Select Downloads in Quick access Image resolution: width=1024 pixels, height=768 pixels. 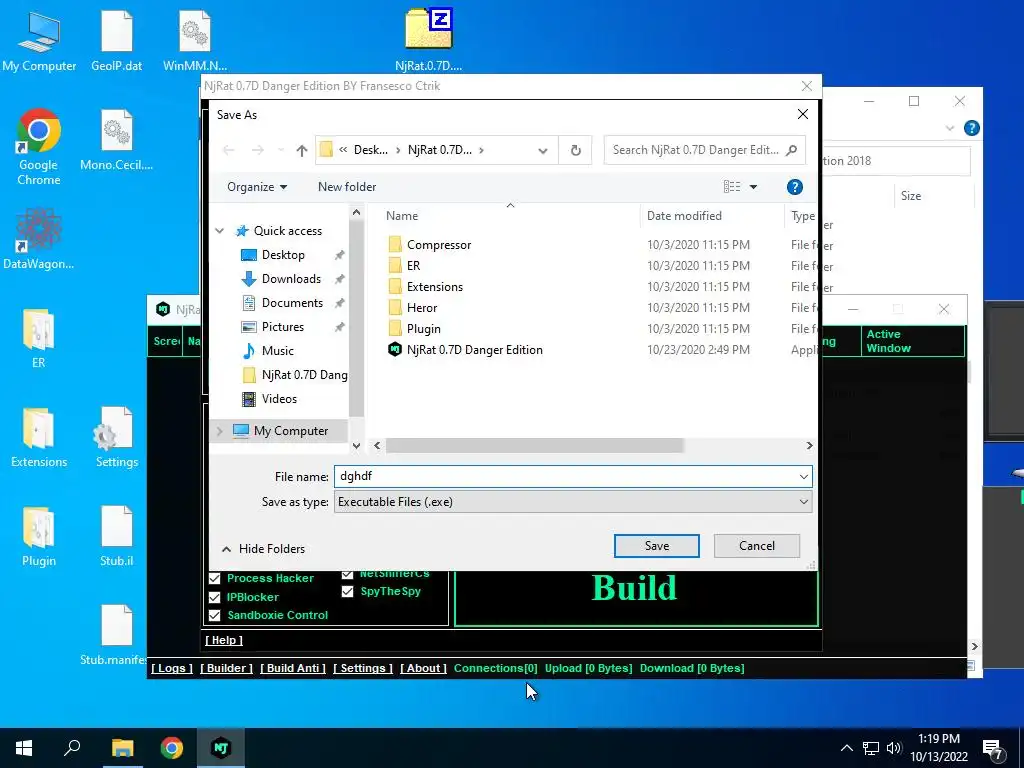click(x=291, y=280)
